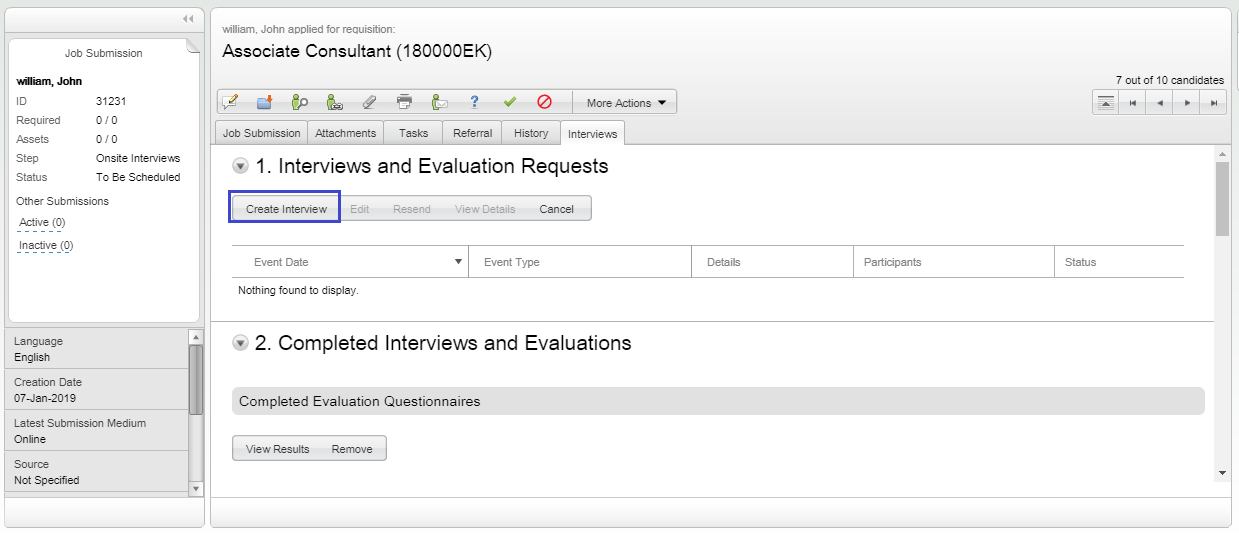Click the Cancel button

click(x=557, y=209)
